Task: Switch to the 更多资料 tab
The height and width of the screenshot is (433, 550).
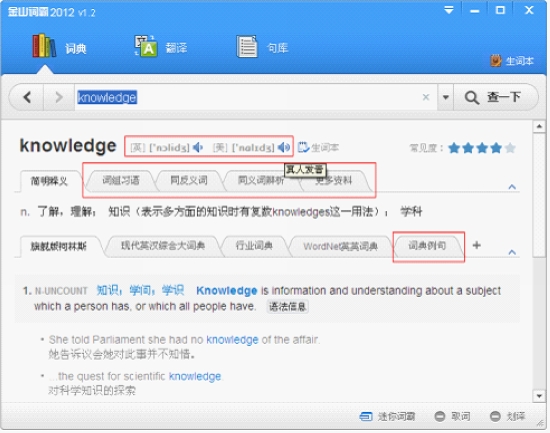Action: pyautogui.click(x=335, y=181)
